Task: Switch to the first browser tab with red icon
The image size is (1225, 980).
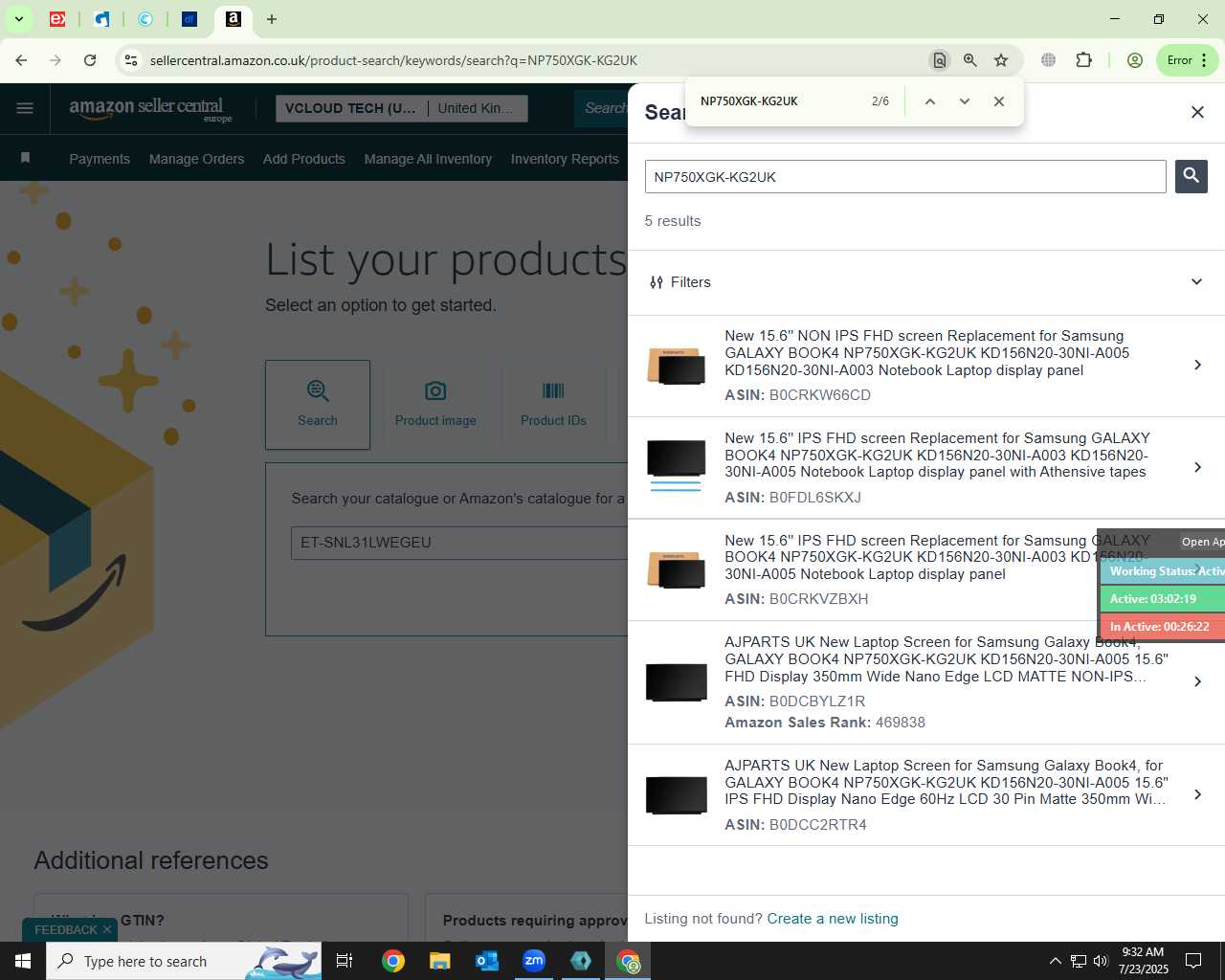Action: (x=57, y=19)
